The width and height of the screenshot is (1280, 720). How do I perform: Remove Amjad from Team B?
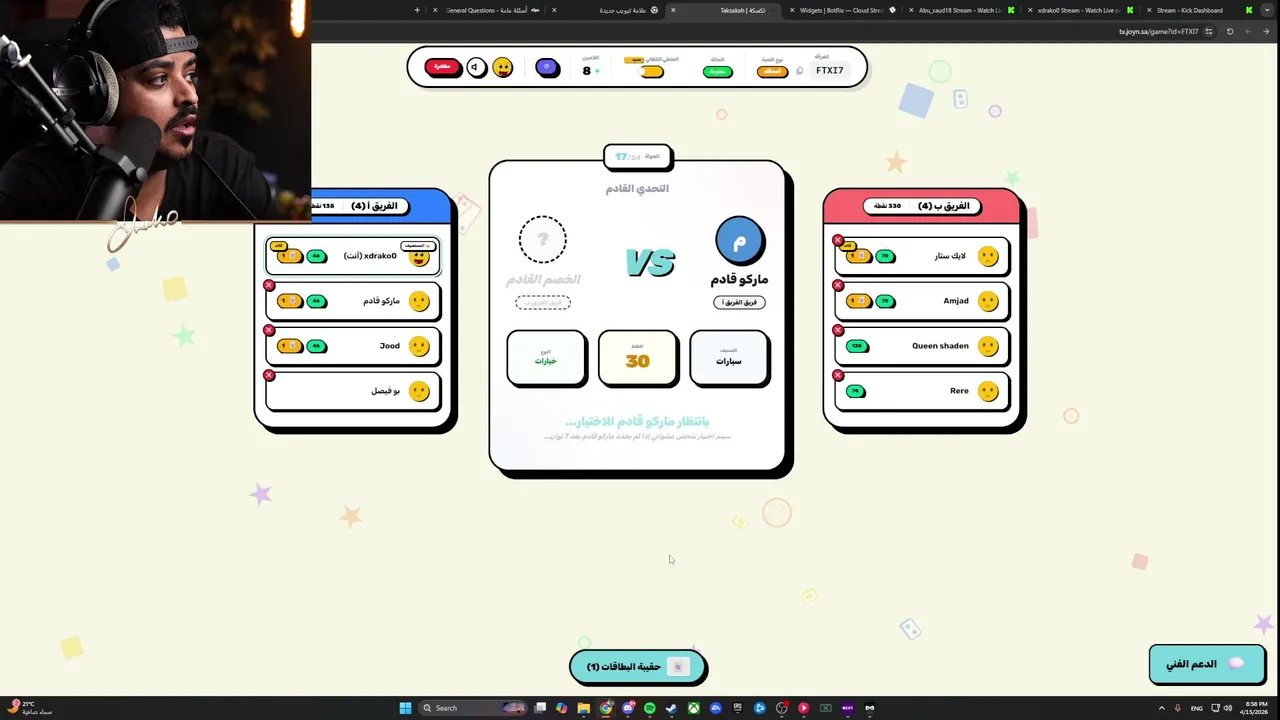tap(838, 286)
